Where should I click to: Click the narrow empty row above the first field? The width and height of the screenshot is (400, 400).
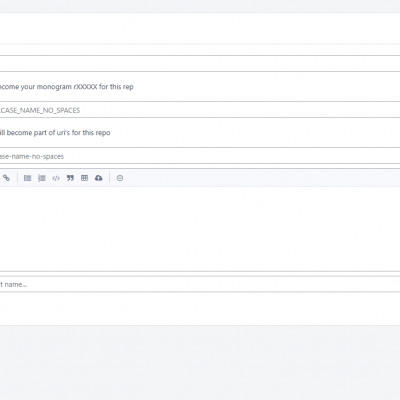pos(200,50)
